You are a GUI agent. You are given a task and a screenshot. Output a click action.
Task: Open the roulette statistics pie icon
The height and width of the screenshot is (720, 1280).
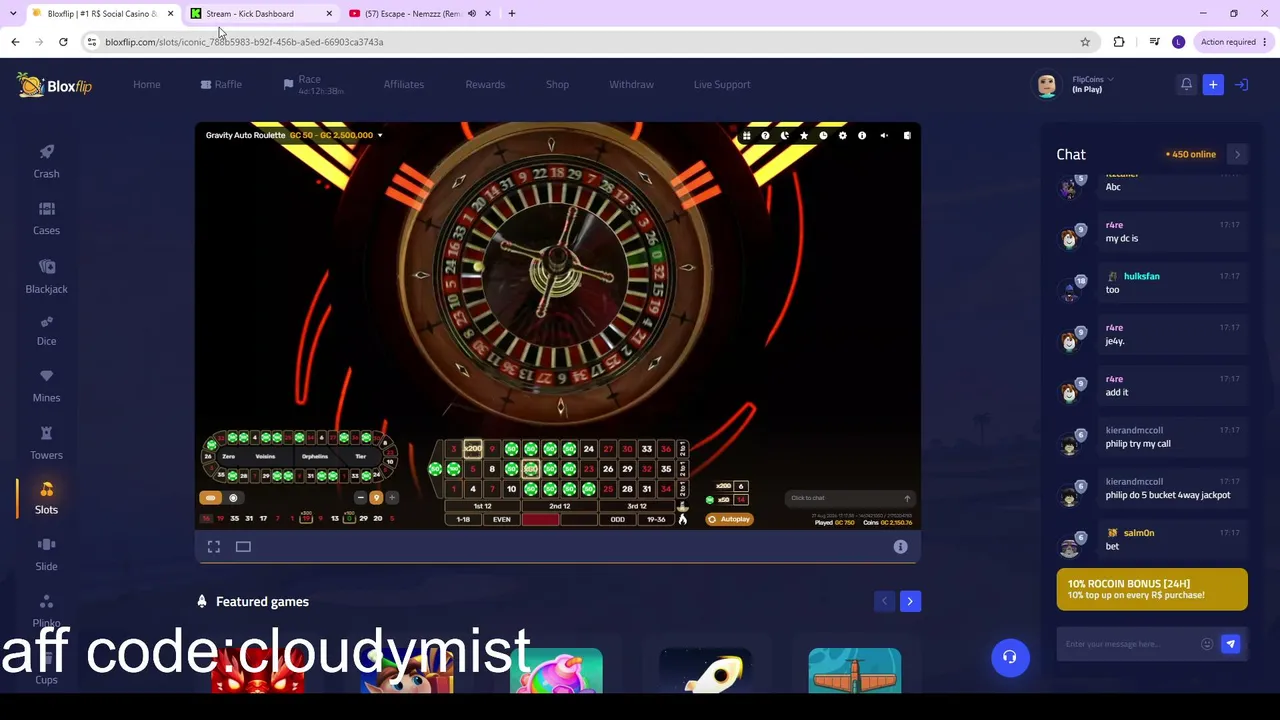784,135
